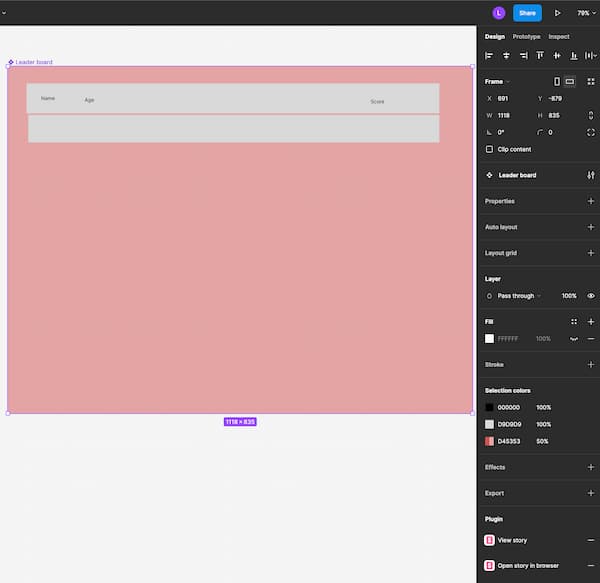Screen dimensions: 600x583
Task: Remove the View story plugin entry
Action: [x=591, y=540]
